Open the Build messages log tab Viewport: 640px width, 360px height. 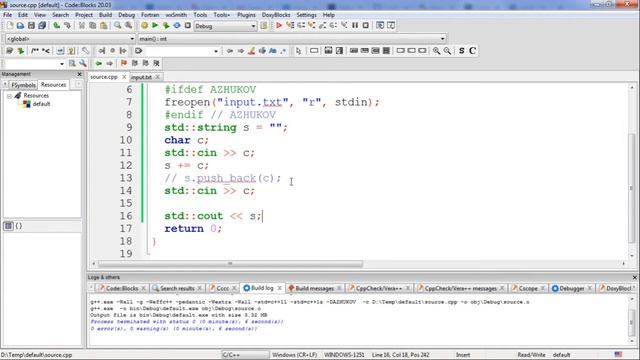coord(314,288)
